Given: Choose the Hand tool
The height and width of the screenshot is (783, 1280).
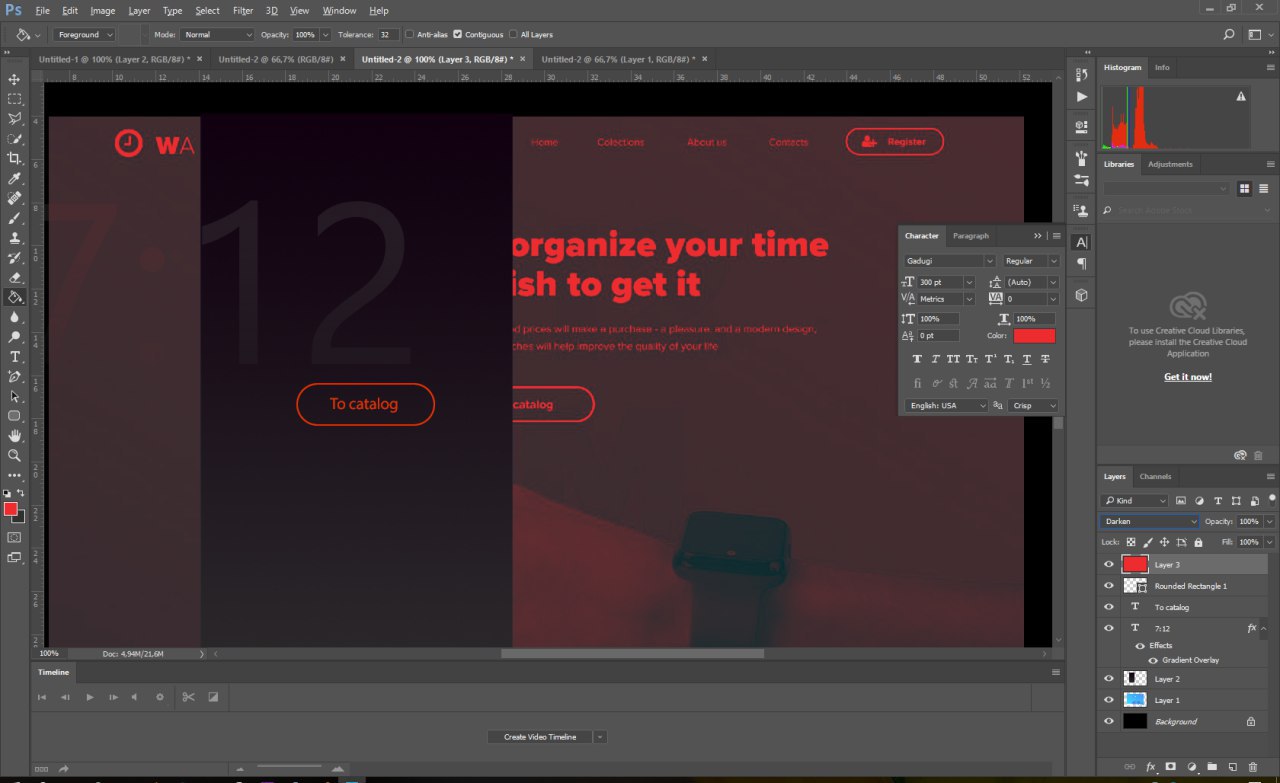Looking at the screenshot, I should tap(14, 436).
